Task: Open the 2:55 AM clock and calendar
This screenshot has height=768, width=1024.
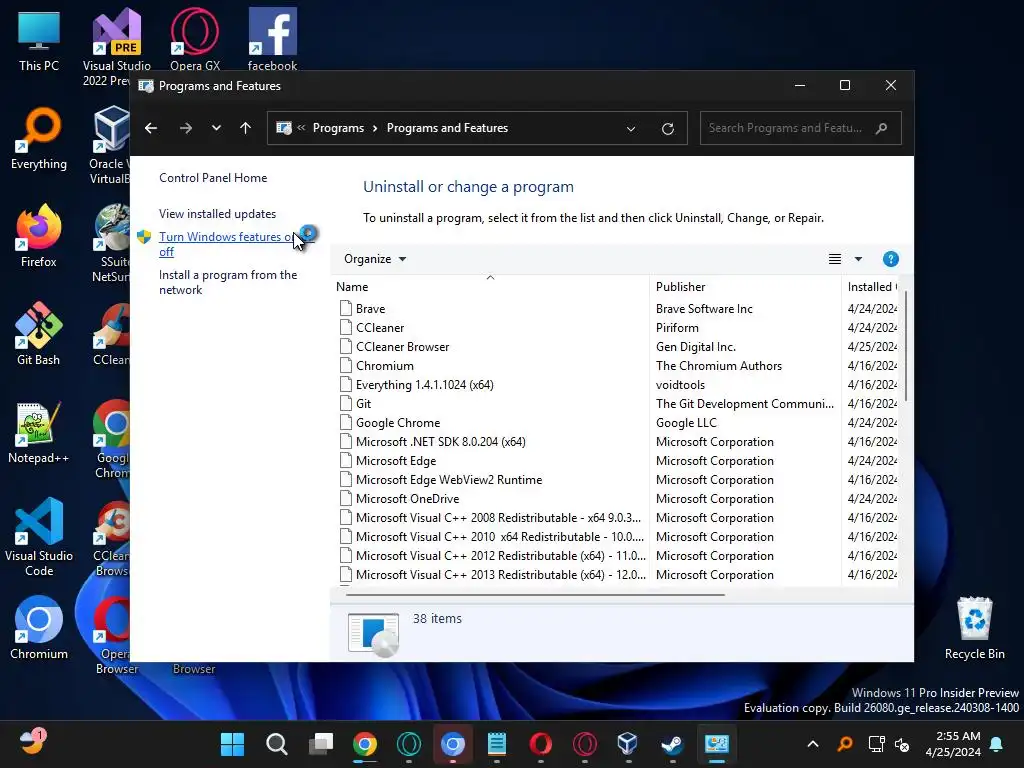Action: coord(953,744)
